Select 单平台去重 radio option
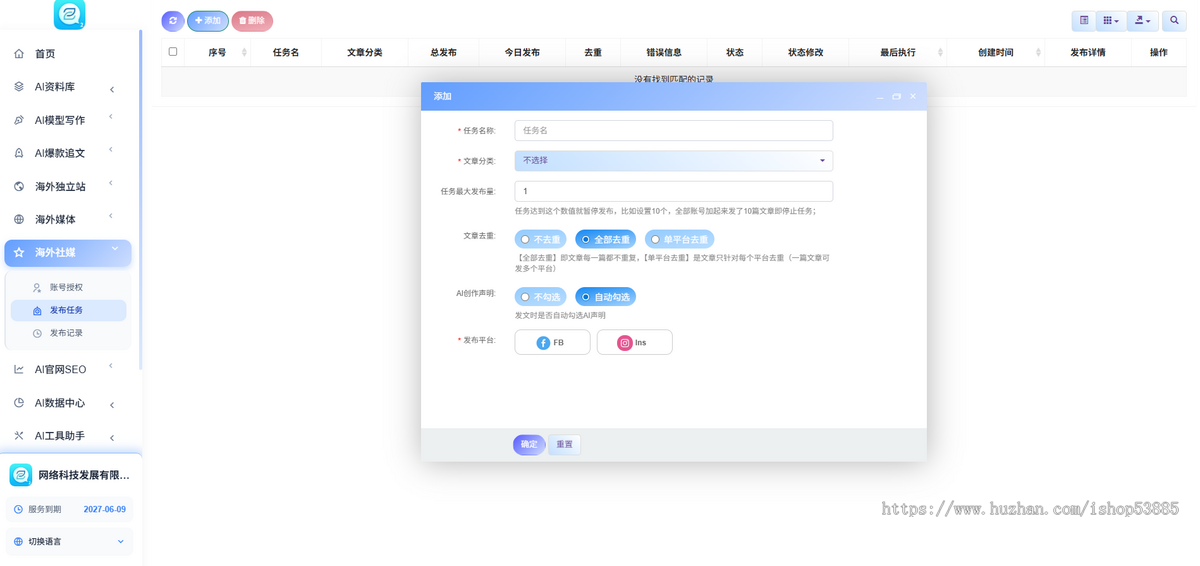The image size is (1200, 566). 680,240
